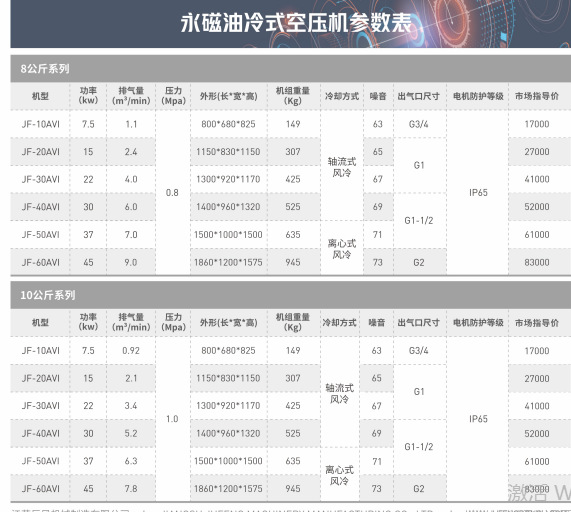Click G1-1/2 outlet size in 8公斤 table

pyautogui.click(x=419, y=220)
